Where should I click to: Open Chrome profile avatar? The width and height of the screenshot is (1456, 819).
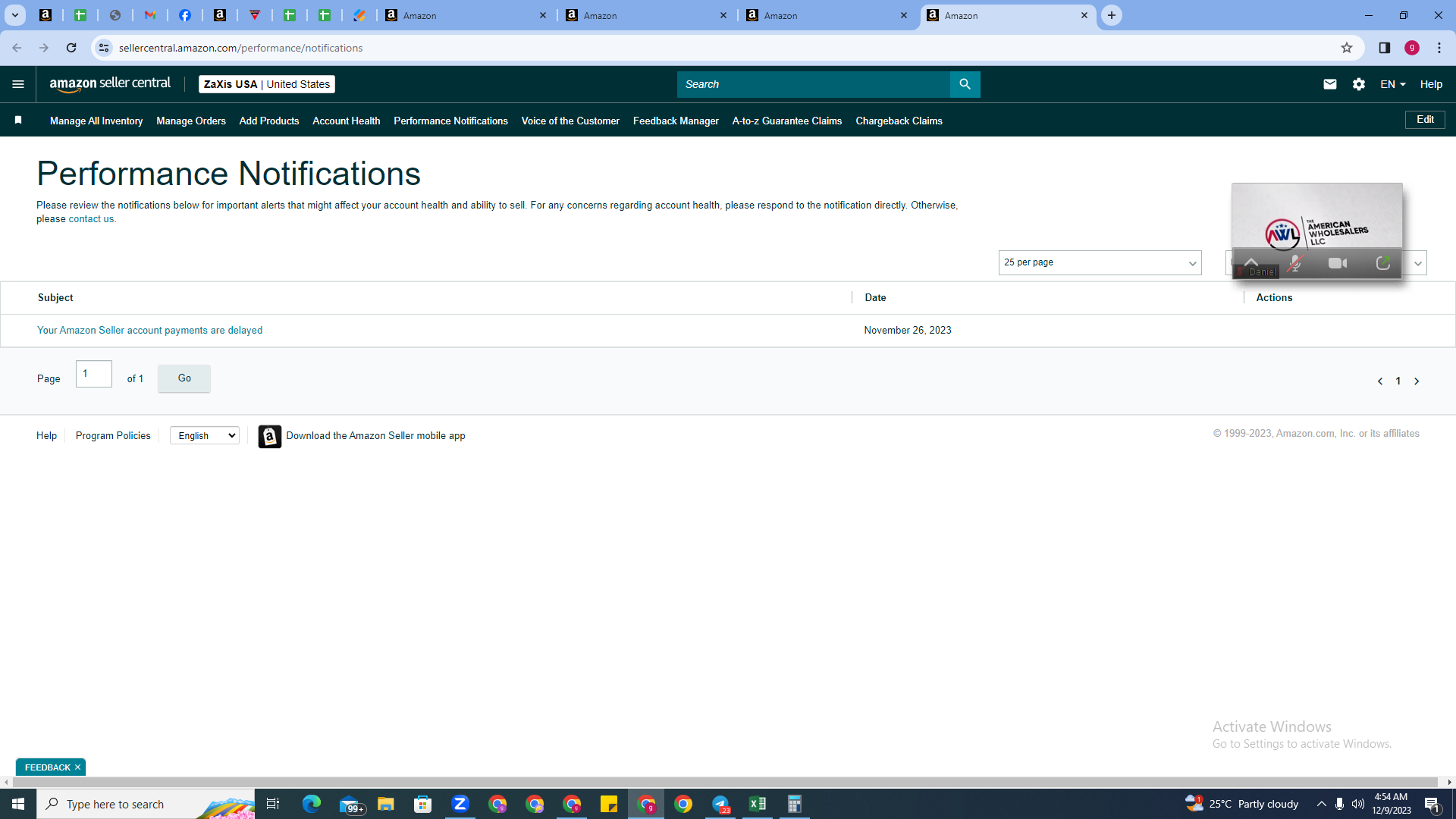[x=1412, y=48]
